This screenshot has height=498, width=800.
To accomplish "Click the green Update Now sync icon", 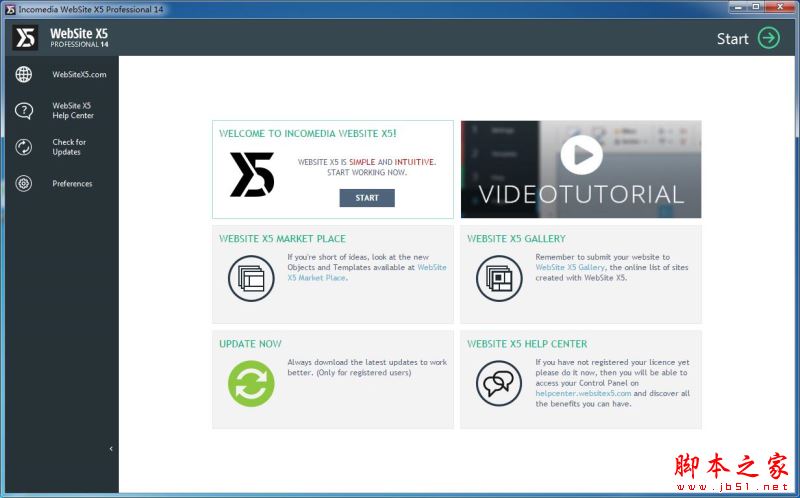I will point(250,383).
